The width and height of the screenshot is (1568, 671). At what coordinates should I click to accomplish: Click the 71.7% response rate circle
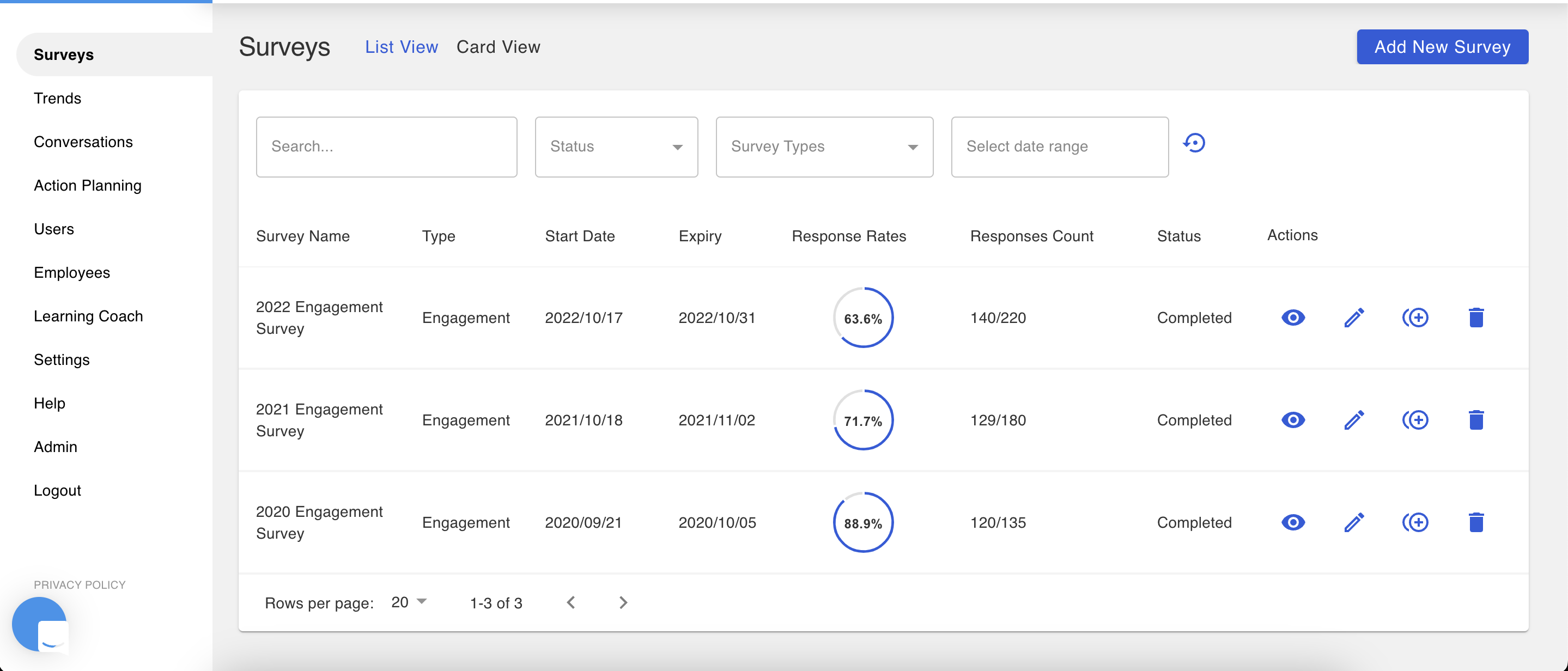click(x=863, y=420)
